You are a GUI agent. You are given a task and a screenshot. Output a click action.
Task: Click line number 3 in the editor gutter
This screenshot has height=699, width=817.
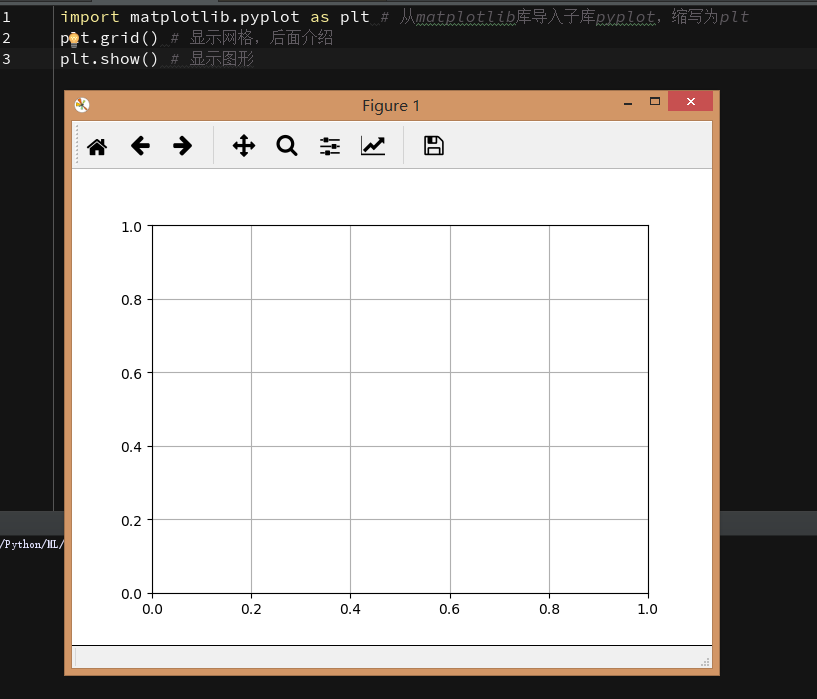[x=6, y=59]
